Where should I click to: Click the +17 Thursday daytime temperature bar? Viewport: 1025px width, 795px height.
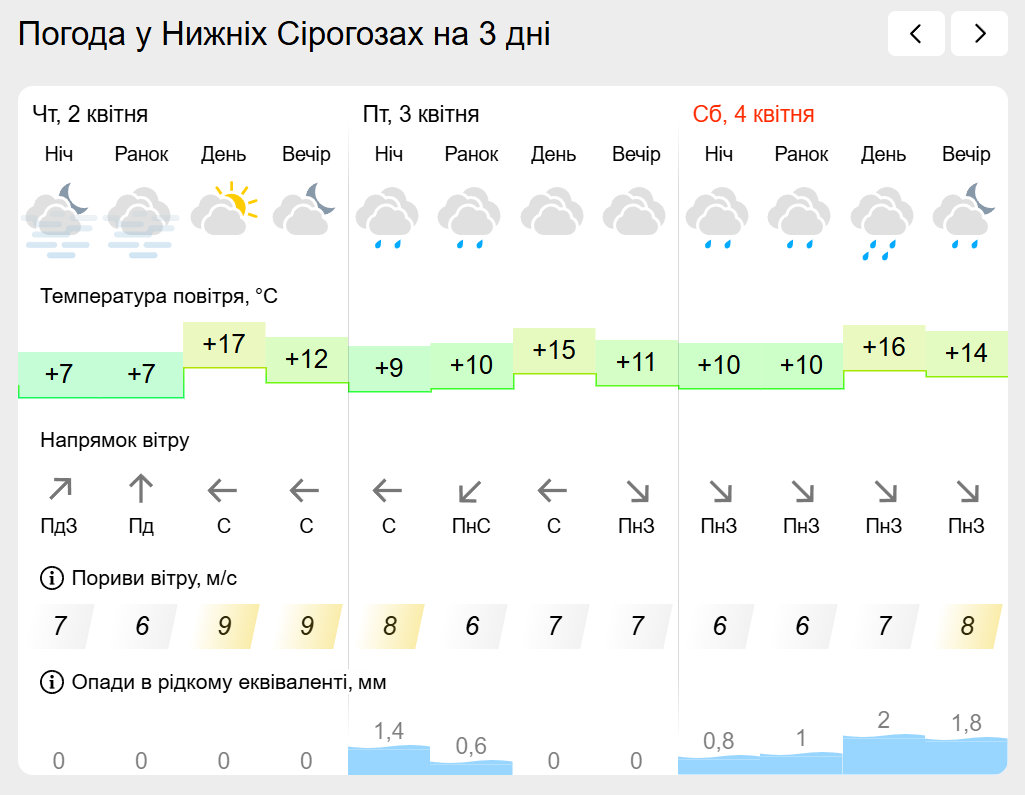pos(224,345)
